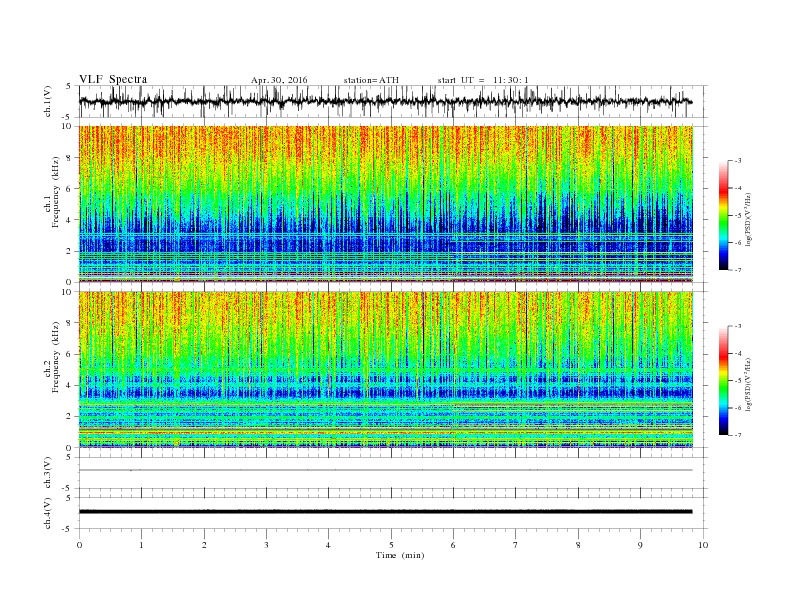Click the "ch.3(V)" axis label
This screenshot has width=792, height=612.
tap(48, 473)
